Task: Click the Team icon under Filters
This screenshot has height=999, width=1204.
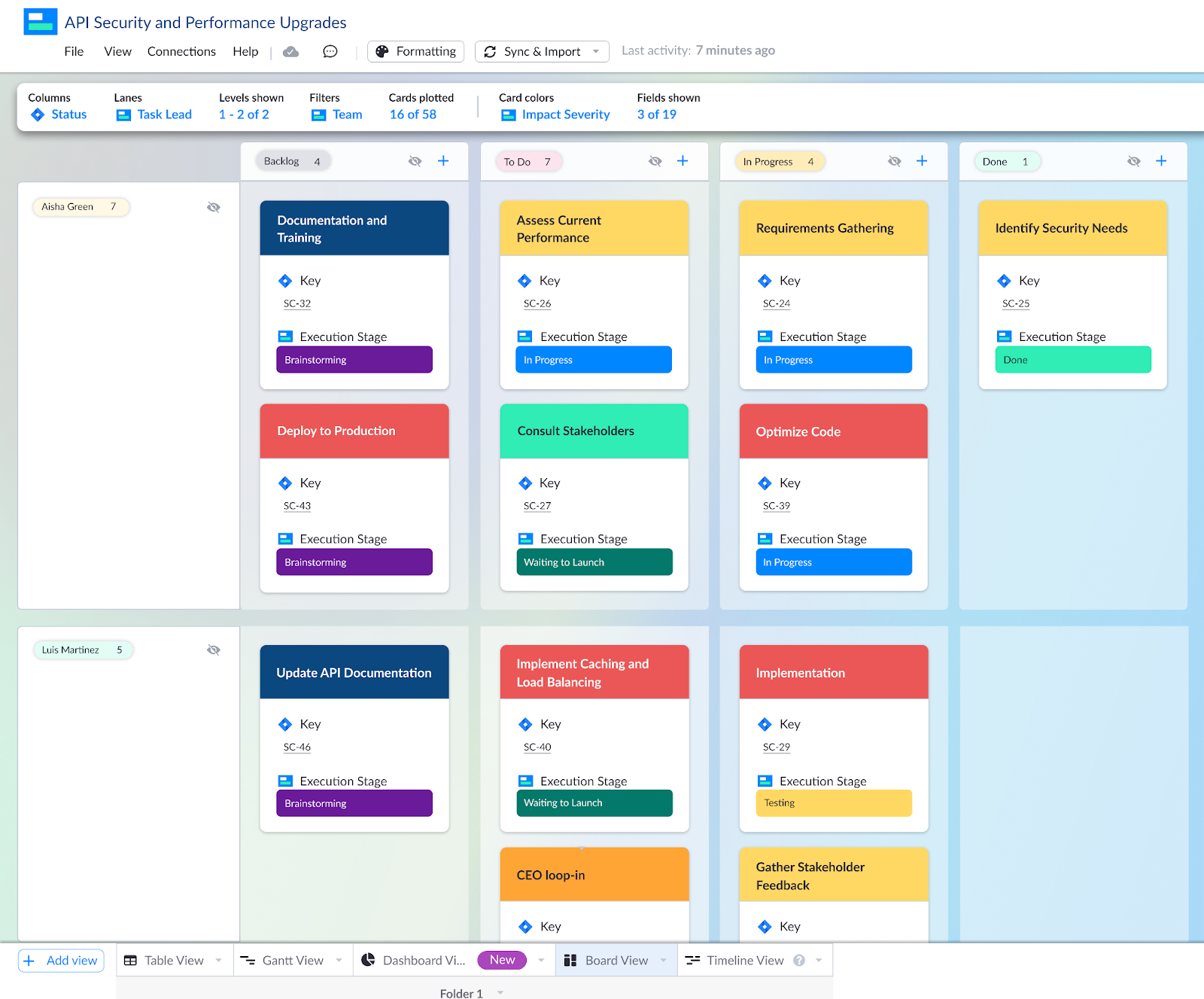Action: coord(319,114)
